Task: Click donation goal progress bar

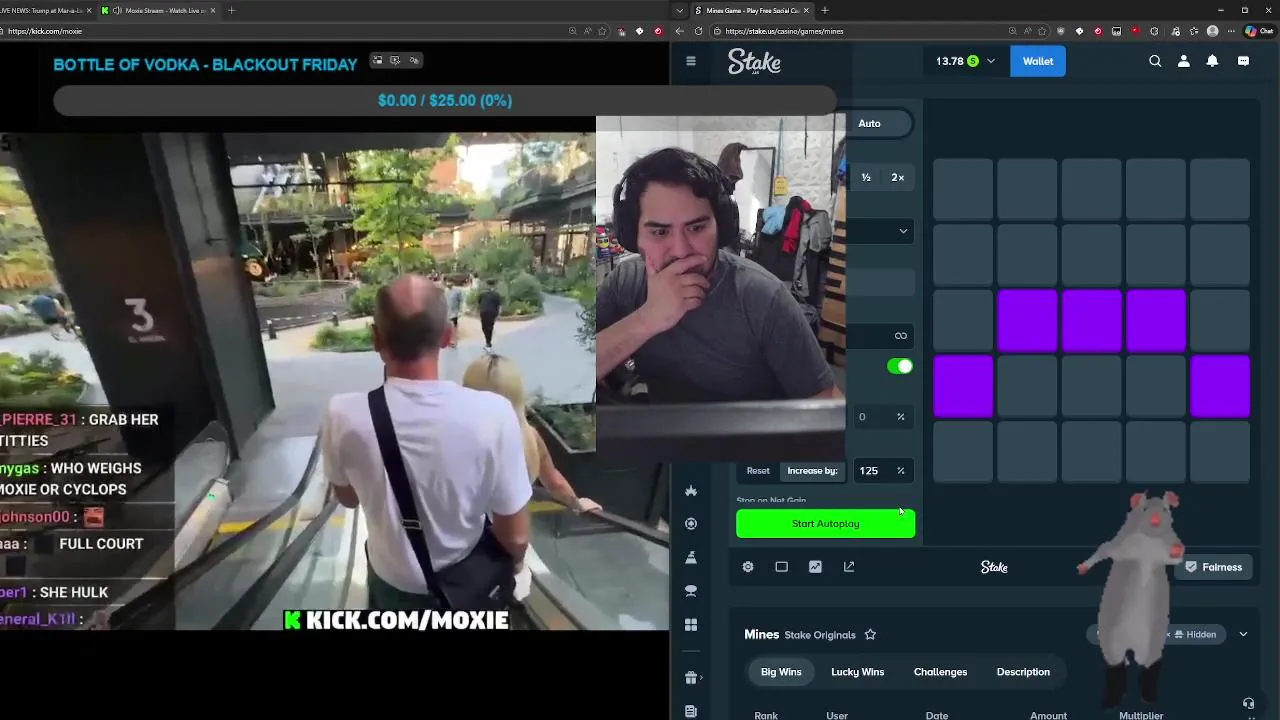Action: 445,100
